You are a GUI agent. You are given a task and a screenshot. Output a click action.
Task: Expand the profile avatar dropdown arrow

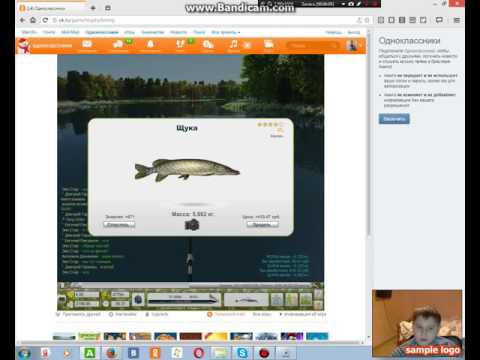tap(361, 45)
